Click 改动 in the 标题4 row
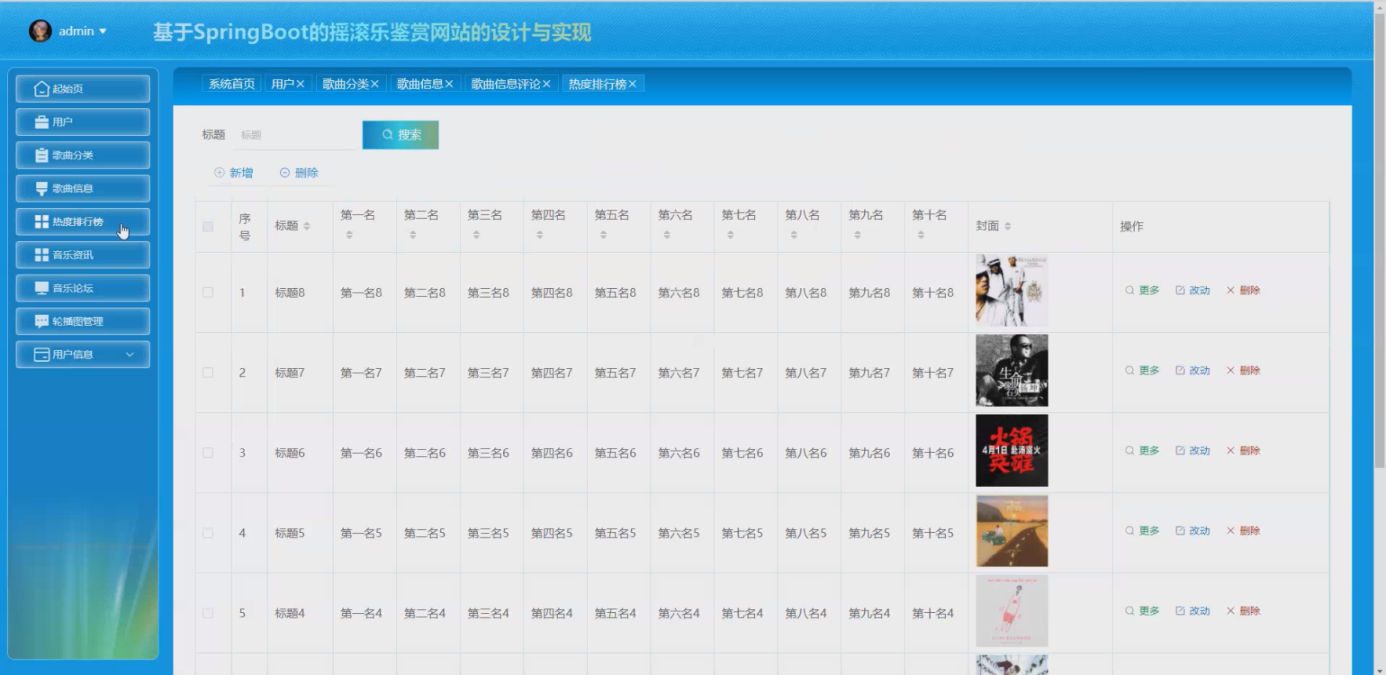The width and height of the screenshot is (1386, 675). point(1193,611)
